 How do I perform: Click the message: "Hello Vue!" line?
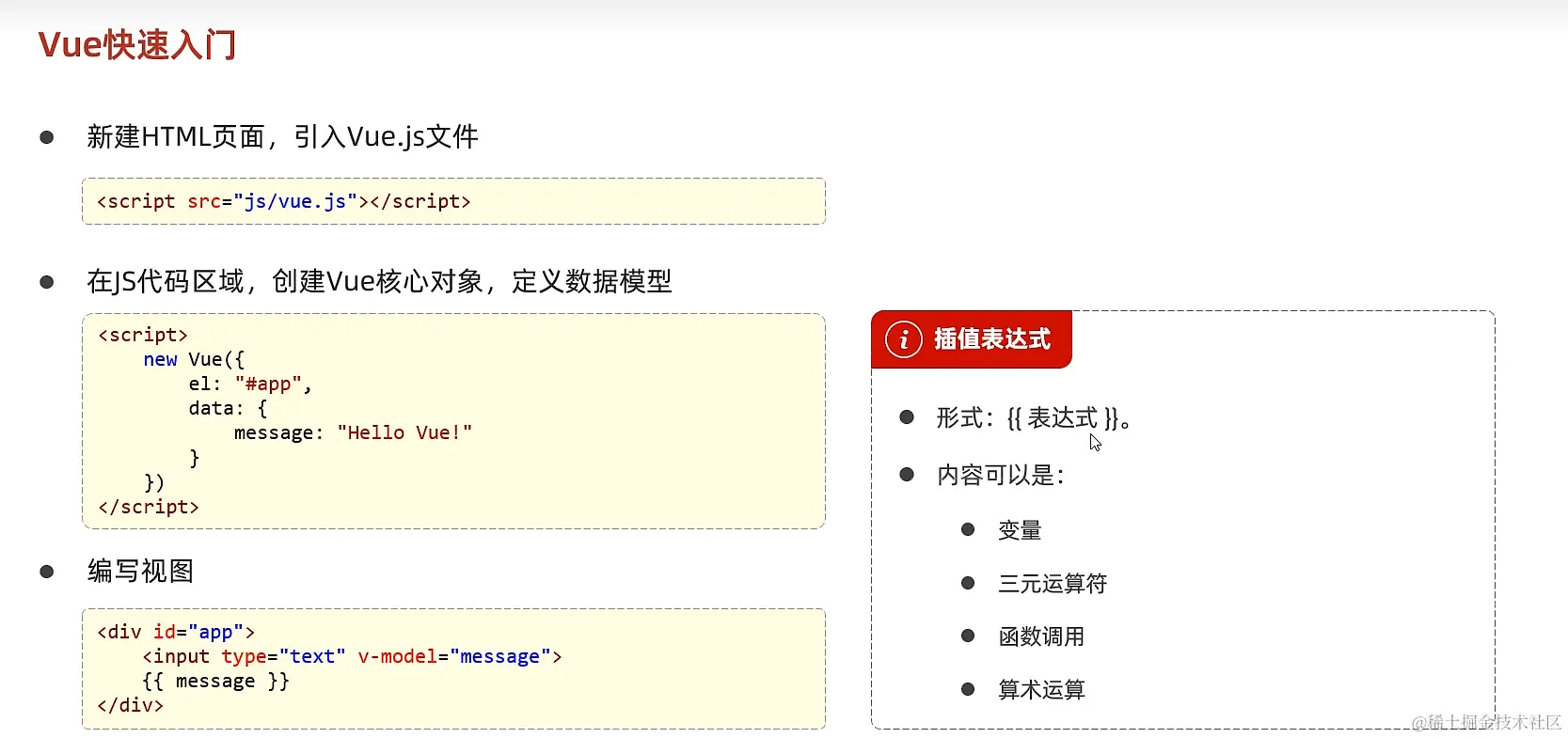pos(353,432)
